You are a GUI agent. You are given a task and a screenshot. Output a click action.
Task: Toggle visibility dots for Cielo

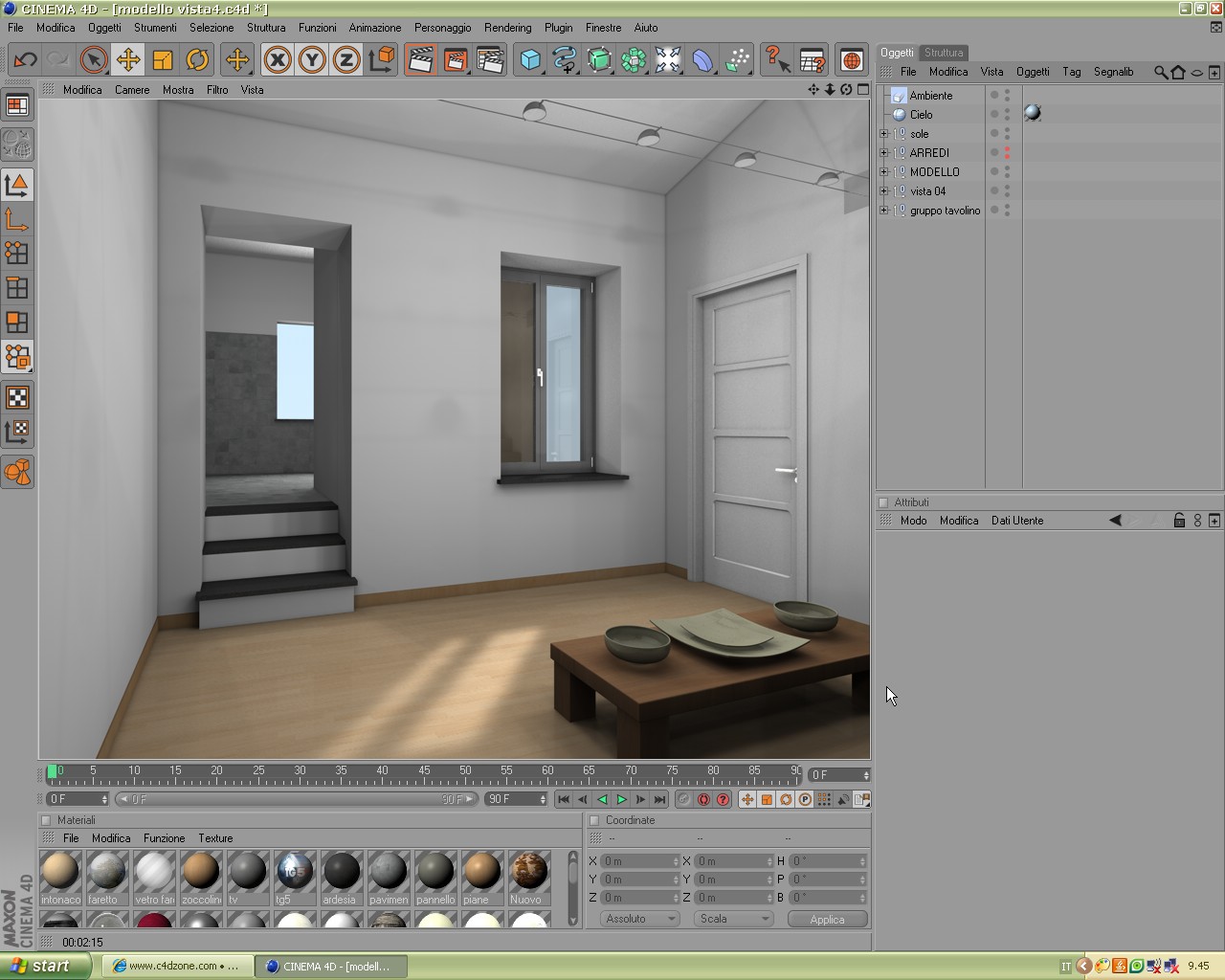[x=1007, y=115]
